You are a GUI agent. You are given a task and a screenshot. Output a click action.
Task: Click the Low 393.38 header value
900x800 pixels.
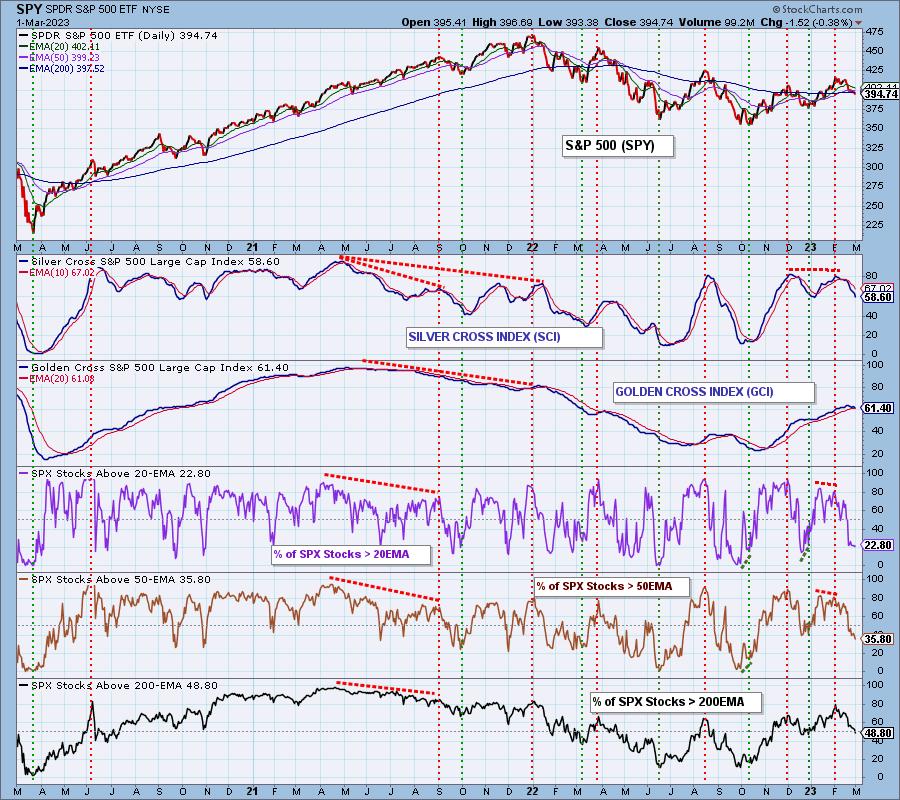pos(568,22)
